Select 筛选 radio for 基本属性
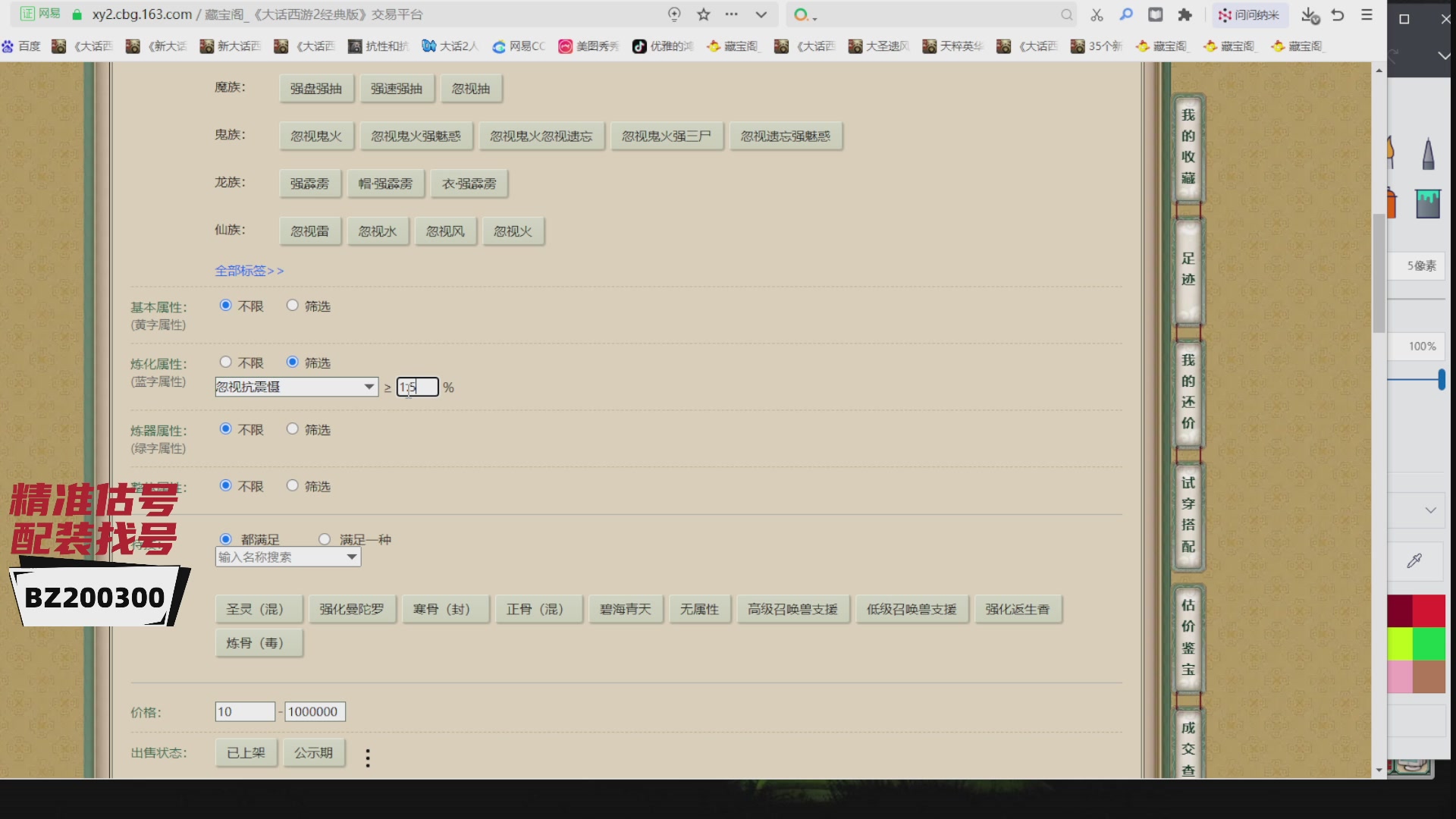Image resolution: width=1456 pixels, height=819 pixels. pos(292,306)
